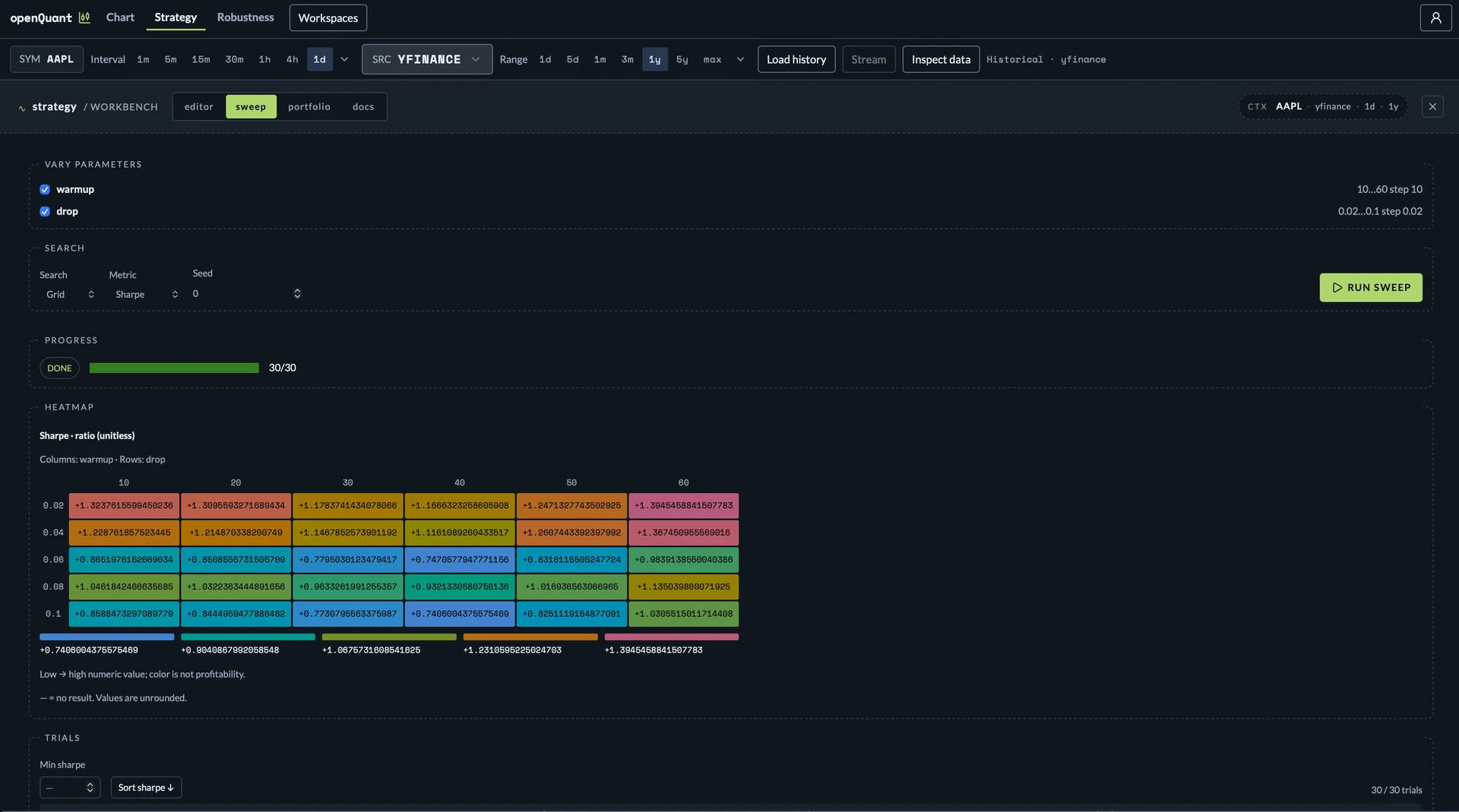
Task: Expand the interval options chevron
Action: (x=344, y=59)
